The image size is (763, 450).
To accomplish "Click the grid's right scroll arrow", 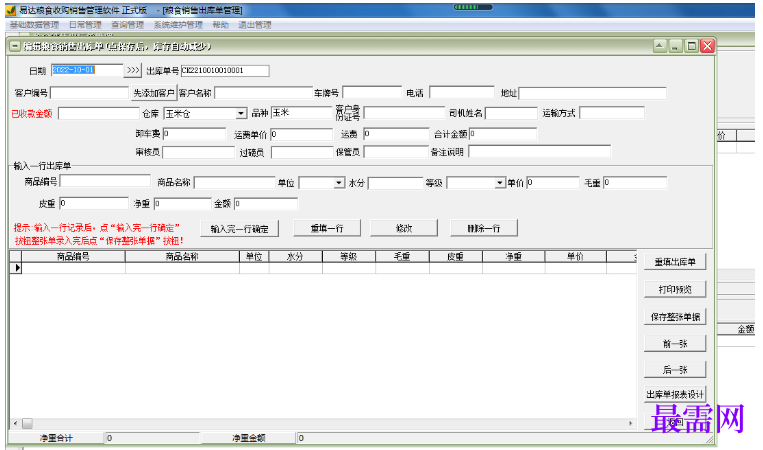I will (631, 423).
